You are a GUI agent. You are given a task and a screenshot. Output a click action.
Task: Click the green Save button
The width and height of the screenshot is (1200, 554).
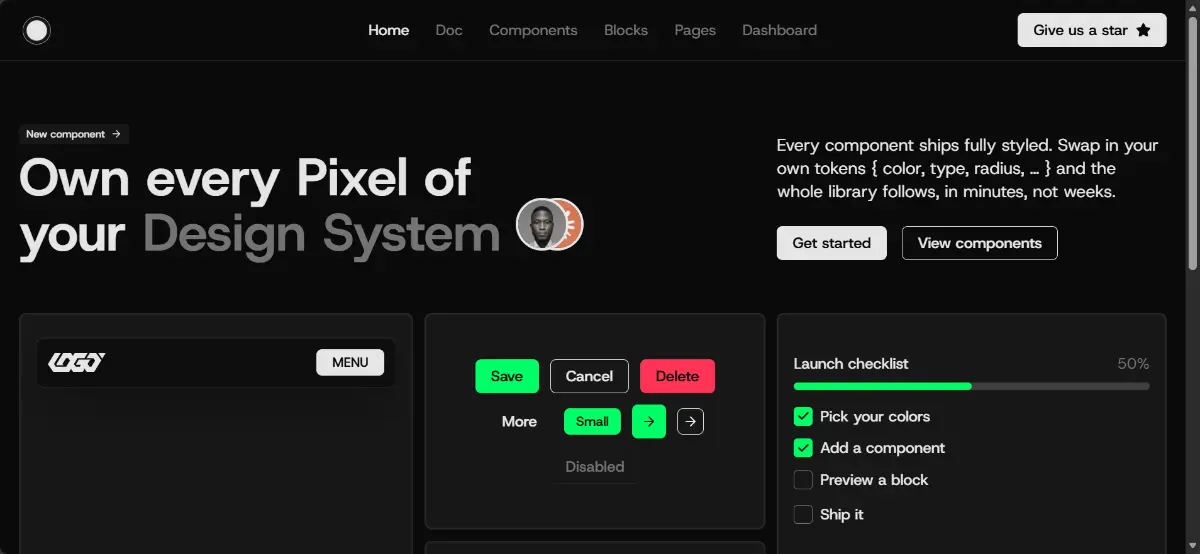click(x=507, y=376)
